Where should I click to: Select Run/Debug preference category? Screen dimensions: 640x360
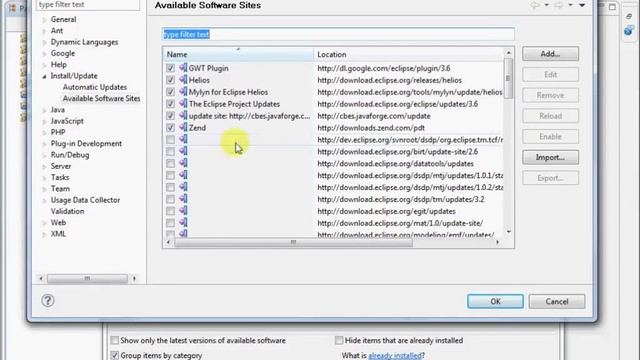click(x=70, y=155)
